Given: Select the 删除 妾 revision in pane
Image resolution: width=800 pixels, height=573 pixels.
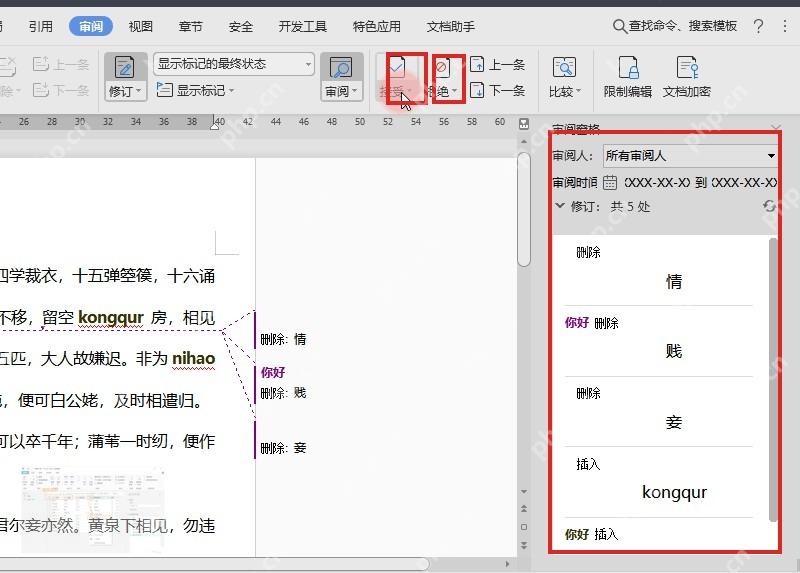Looking at the screenshot, I should 658,412.
